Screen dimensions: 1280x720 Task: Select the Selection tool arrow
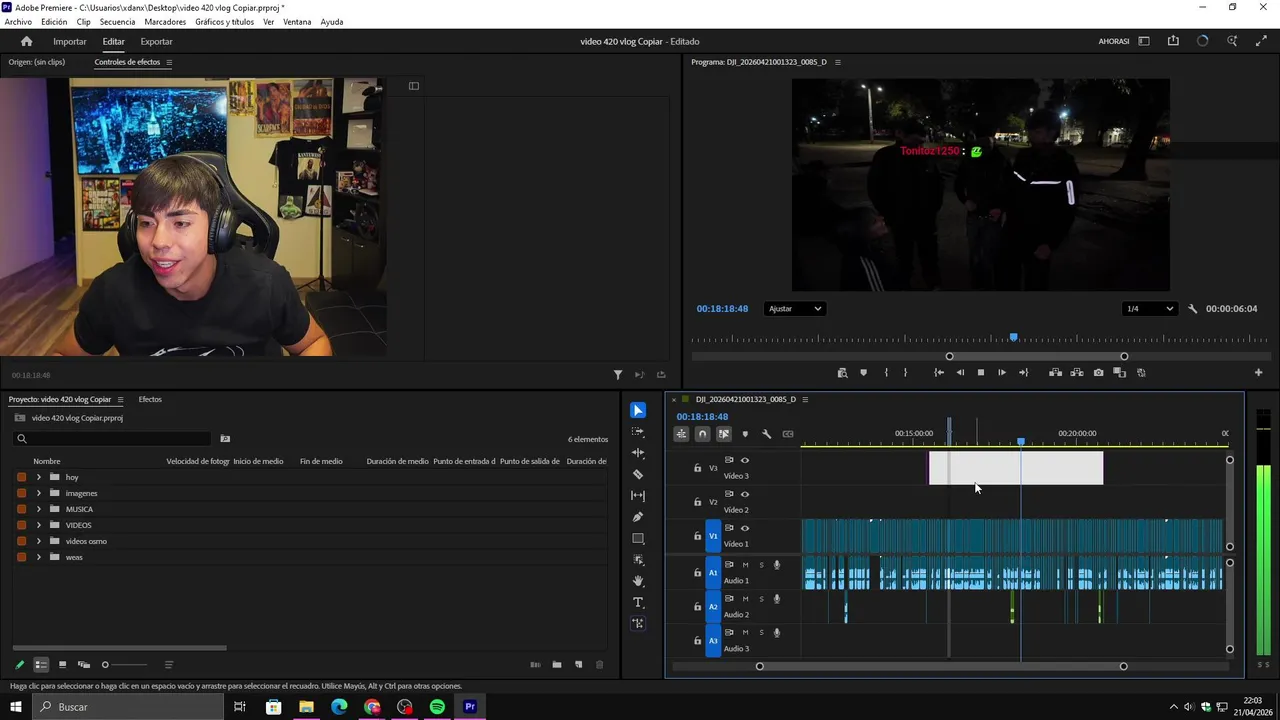[638, 410]
